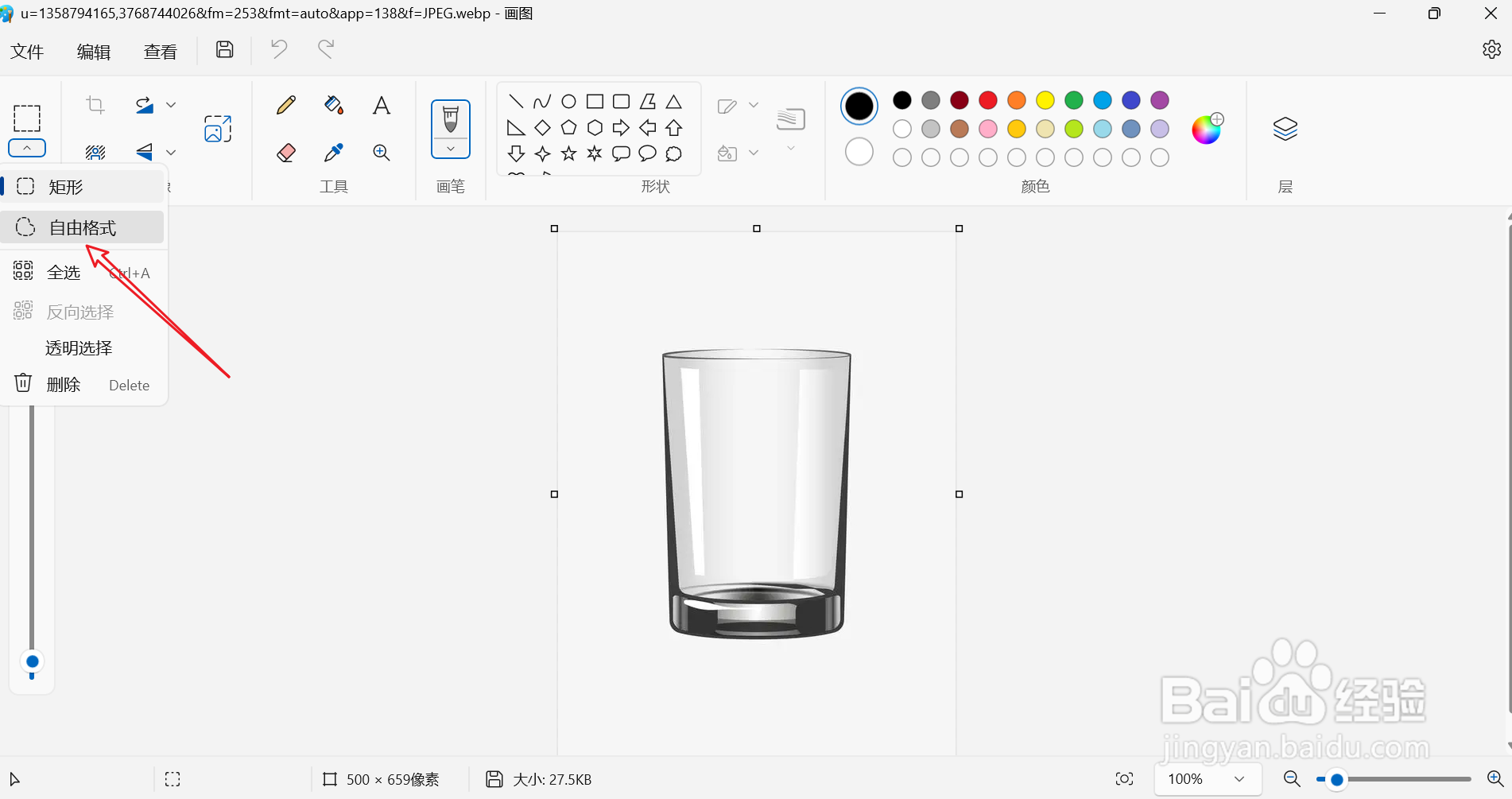Select the Color picker eyedropper tool
This screenshot has height=799, width=1512.
[x=334, y=152]
